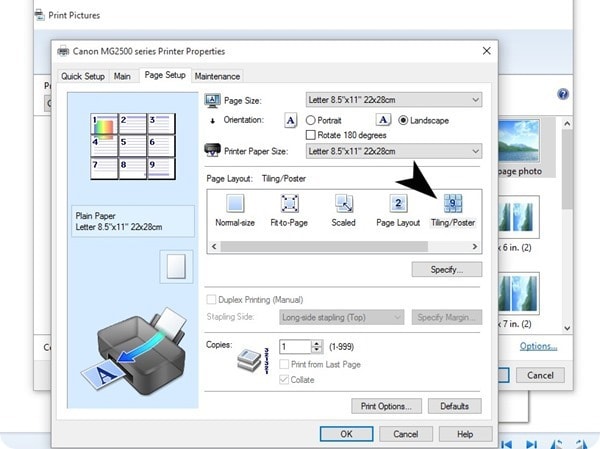Click the Plain Paper media info box

(x=133, y=221)
